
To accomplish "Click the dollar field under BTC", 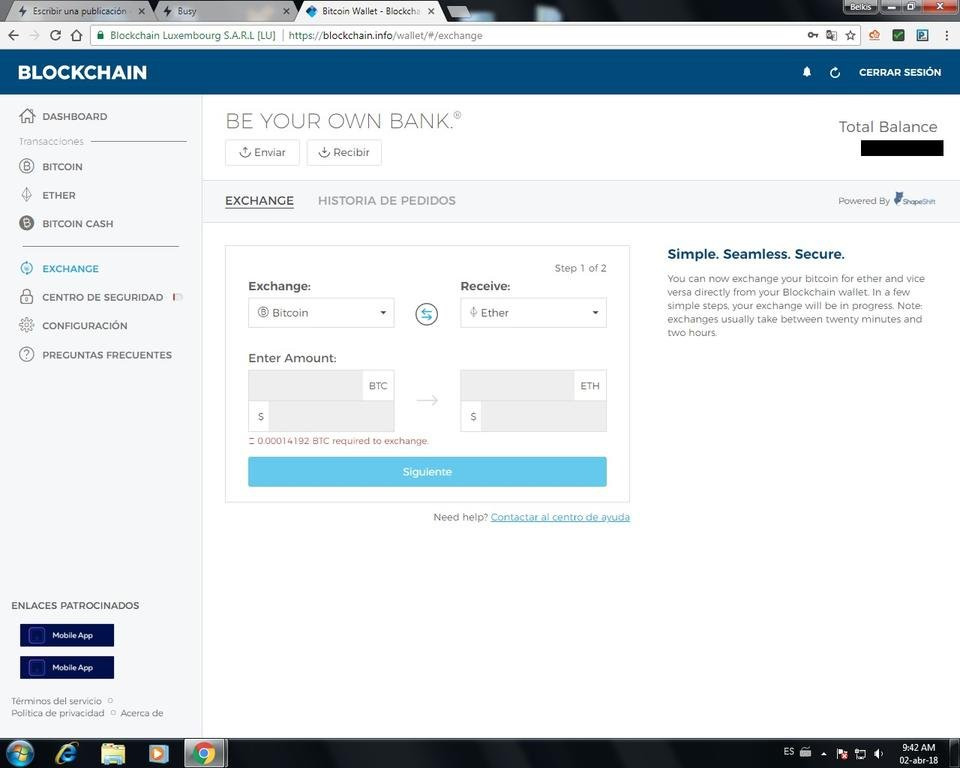I will point(331,416).
